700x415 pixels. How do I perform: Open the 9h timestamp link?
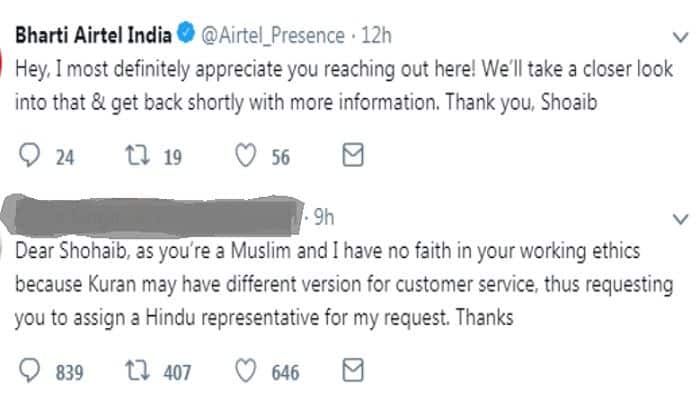[x=324, y=216]
